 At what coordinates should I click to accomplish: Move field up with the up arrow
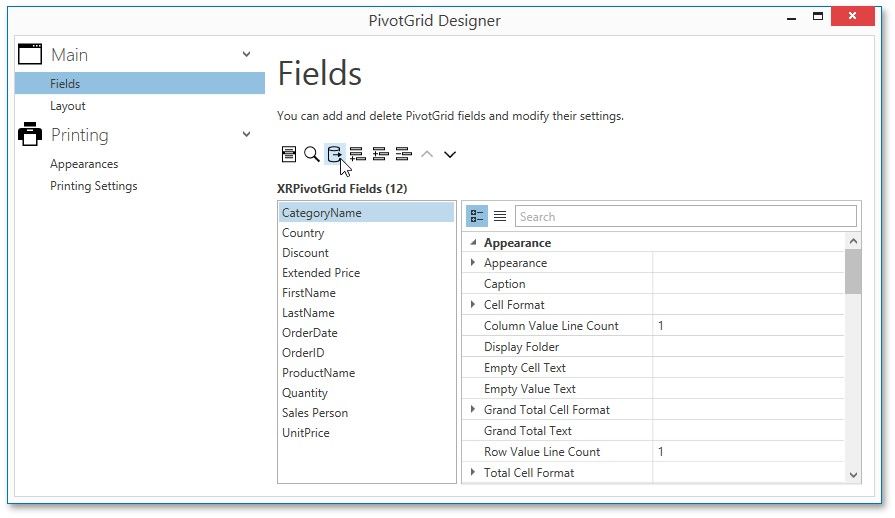427,154
